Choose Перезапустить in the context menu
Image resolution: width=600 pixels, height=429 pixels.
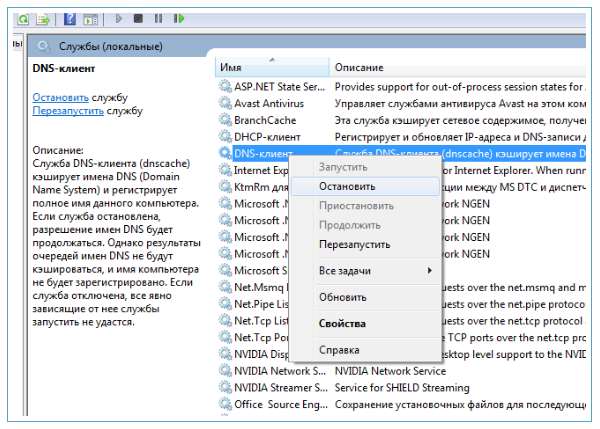point(365,244)
